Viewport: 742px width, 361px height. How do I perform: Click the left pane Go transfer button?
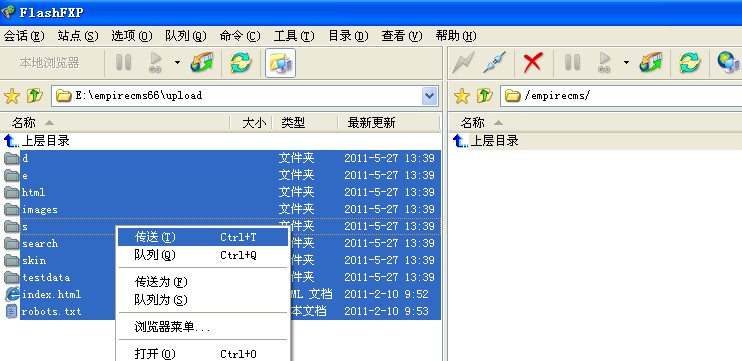(x=155, y=62)
